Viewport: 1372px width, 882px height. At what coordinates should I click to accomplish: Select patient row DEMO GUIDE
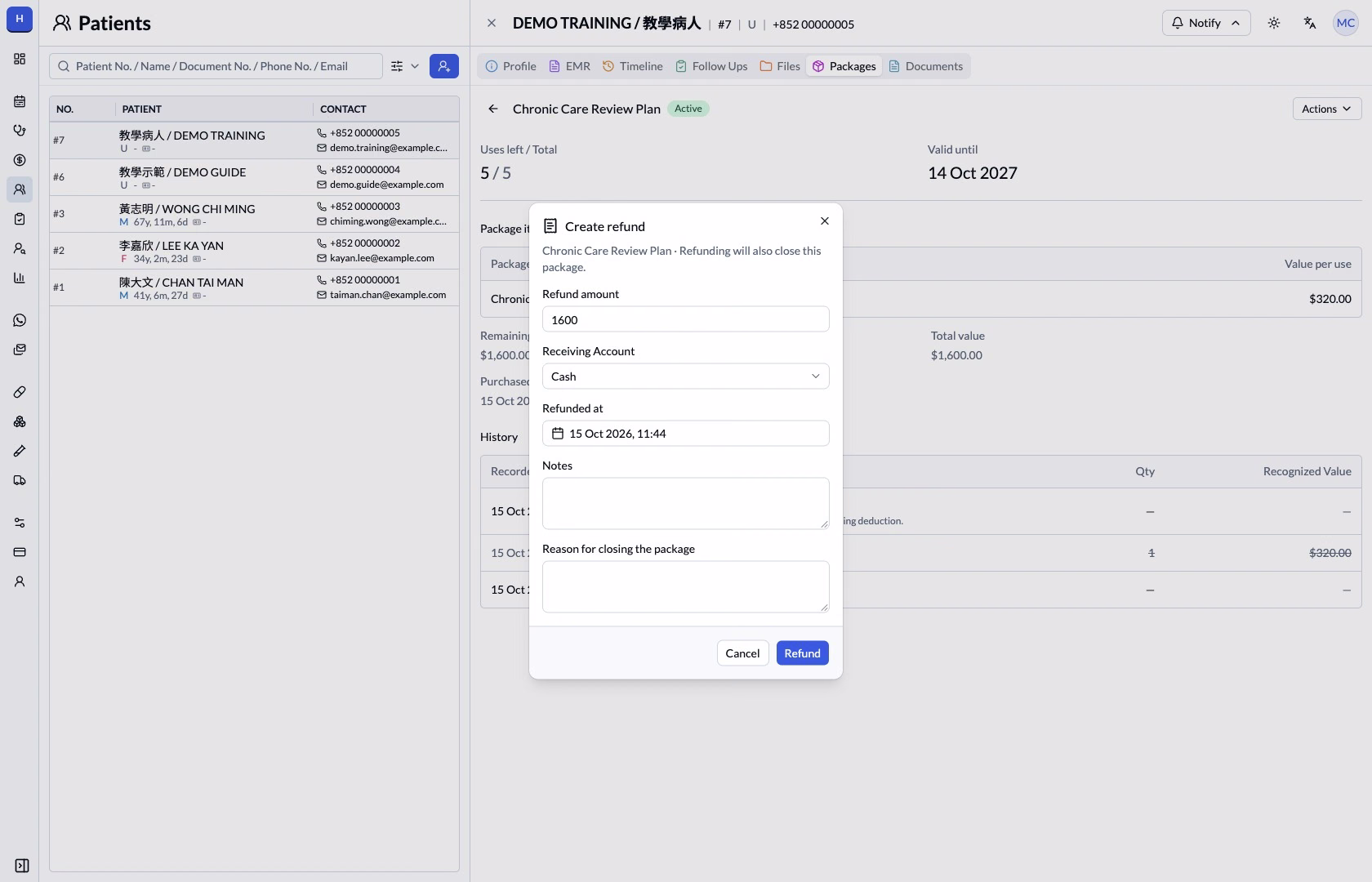[254, 177]
